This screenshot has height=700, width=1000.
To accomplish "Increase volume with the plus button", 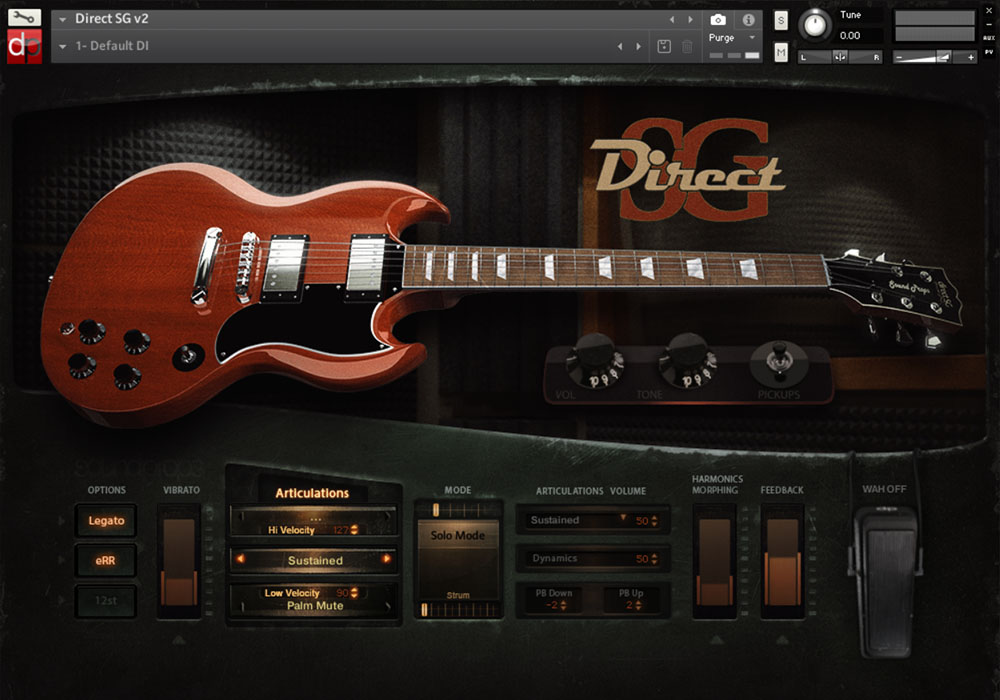I will [970, 57].
